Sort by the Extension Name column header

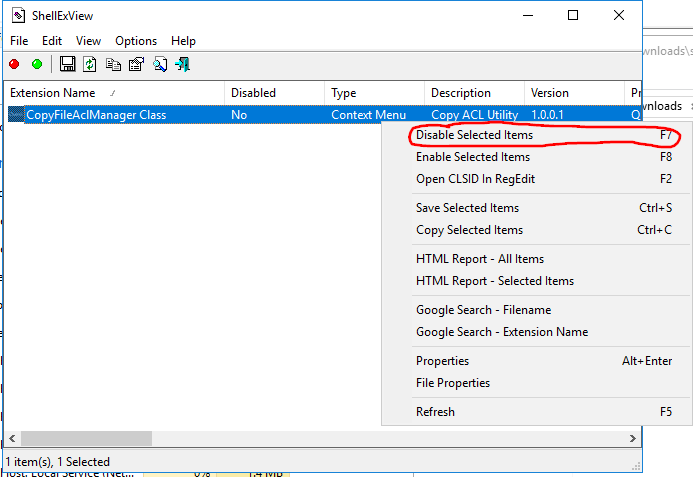click(114, 93)
